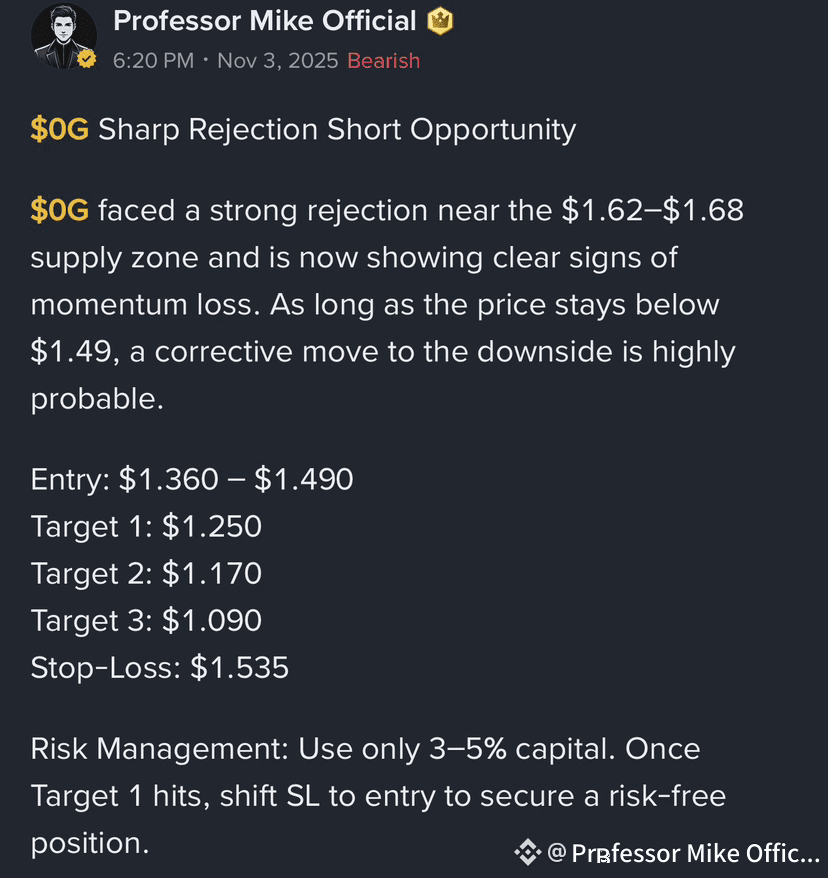828x878 pixels.
Task: Click the "Nov 3, 2025" post date
Action: pyautogui.click(x=278, y=60)
